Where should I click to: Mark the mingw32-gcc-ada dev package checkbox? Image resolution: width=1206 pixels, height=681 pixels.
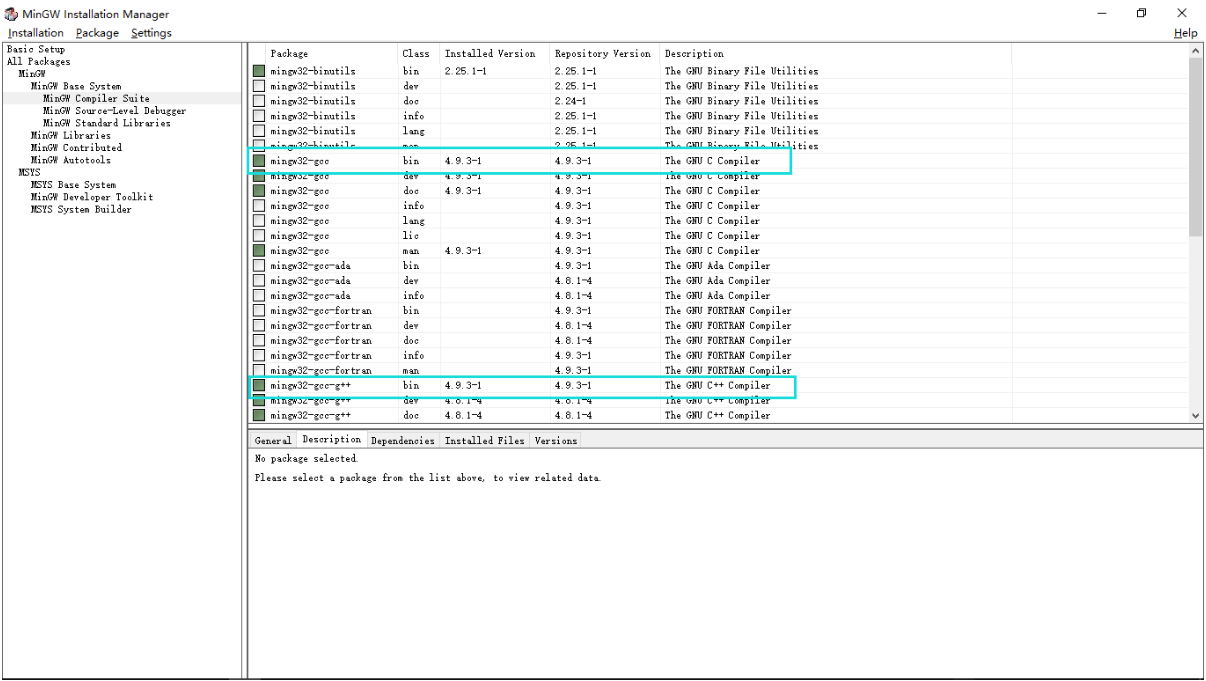click(x=259, y=281)
